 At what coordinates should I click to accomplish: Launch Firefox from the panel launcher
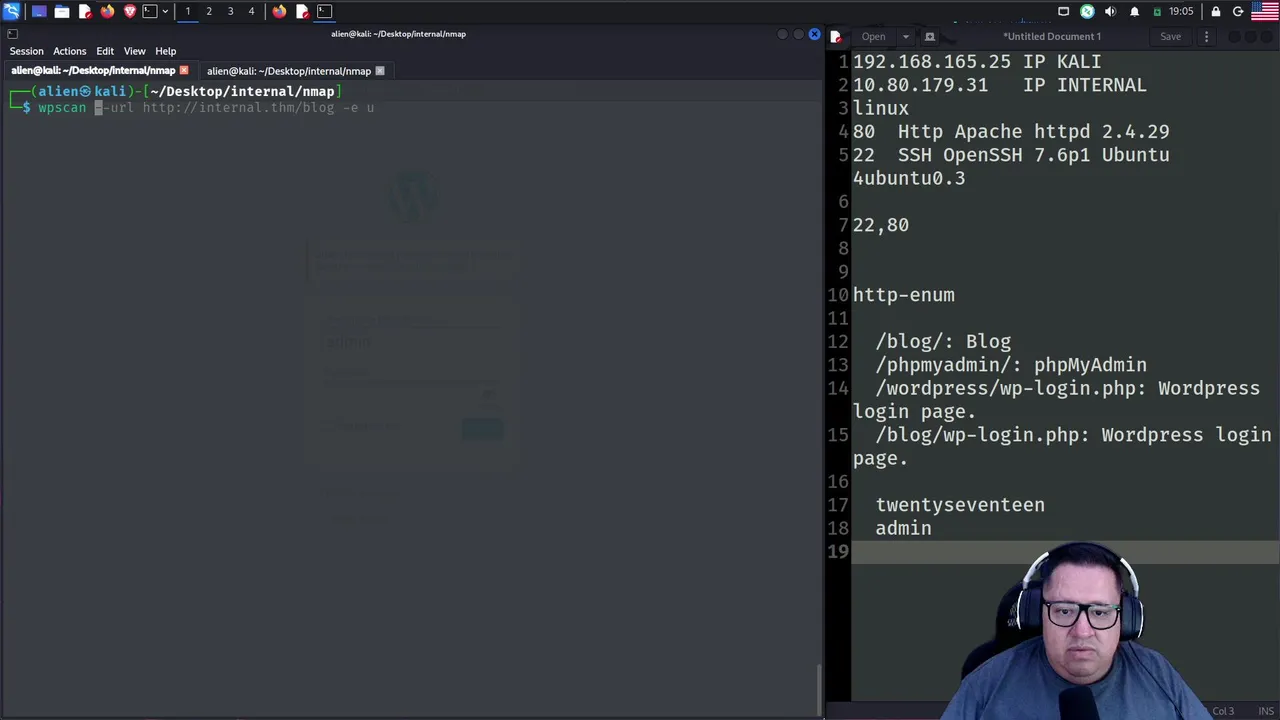[x=107, y=11]
